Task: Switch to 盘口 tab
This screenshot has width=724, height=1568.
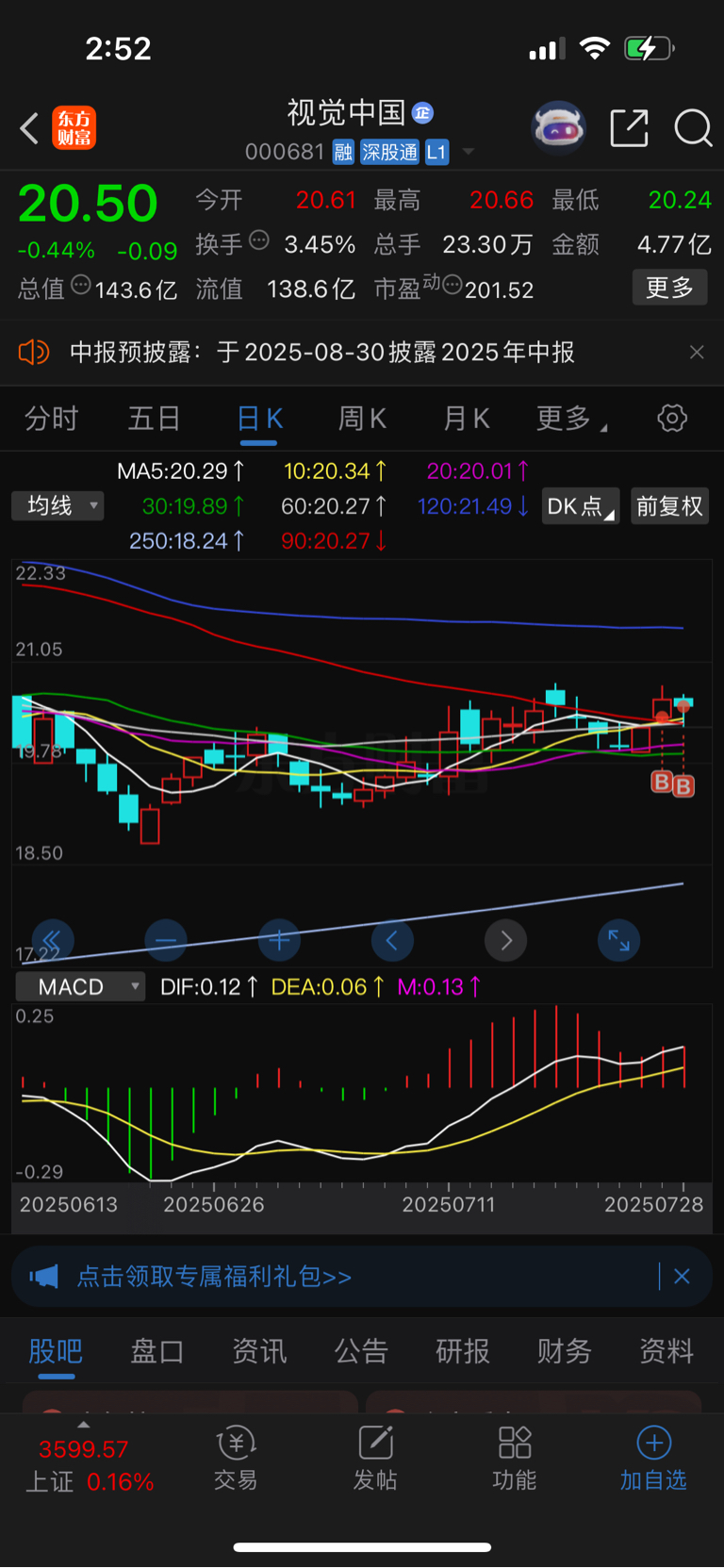Action: pos(157,1351)
